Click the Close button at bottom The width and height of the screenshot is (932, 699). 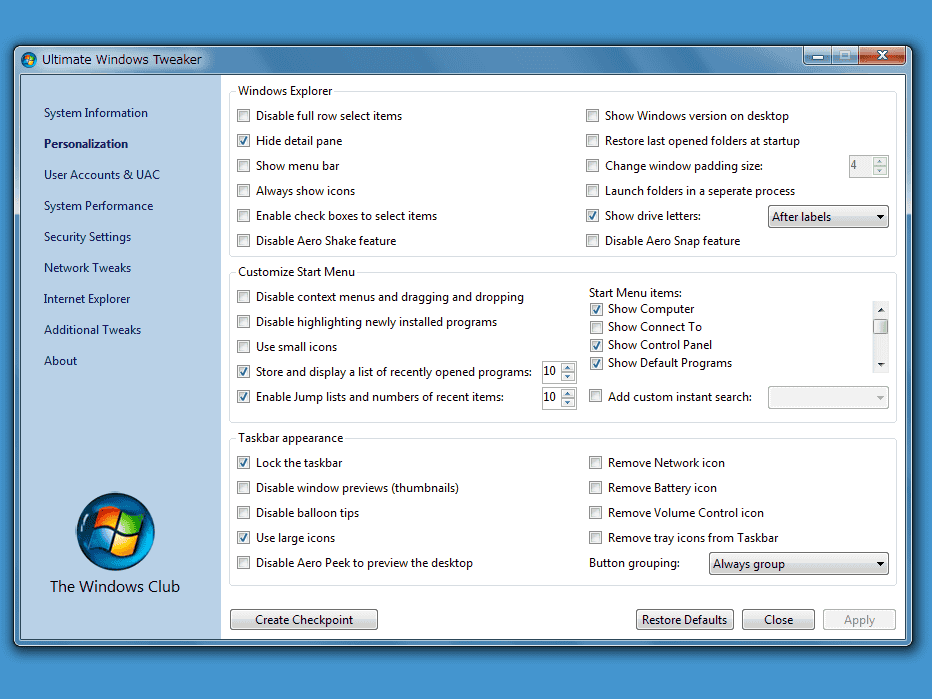pyautogui.click(x=778, y=619)
